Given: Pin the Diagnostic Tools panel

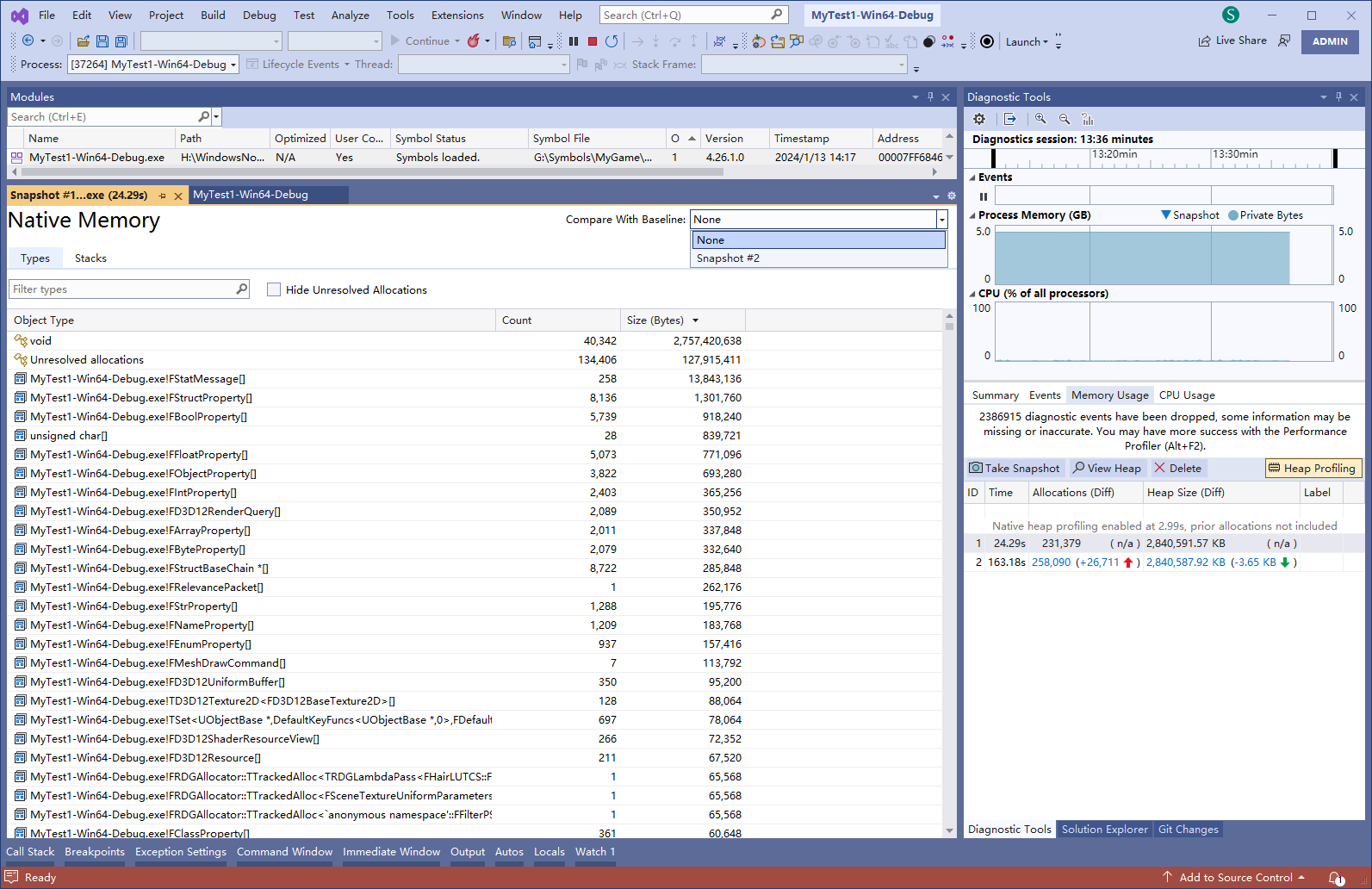Looking at the screenshot, I should click(1338, 97).
